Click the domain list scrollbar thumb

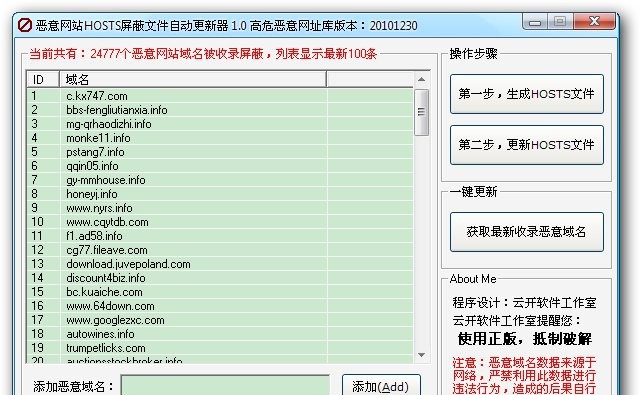click(422, 112)
